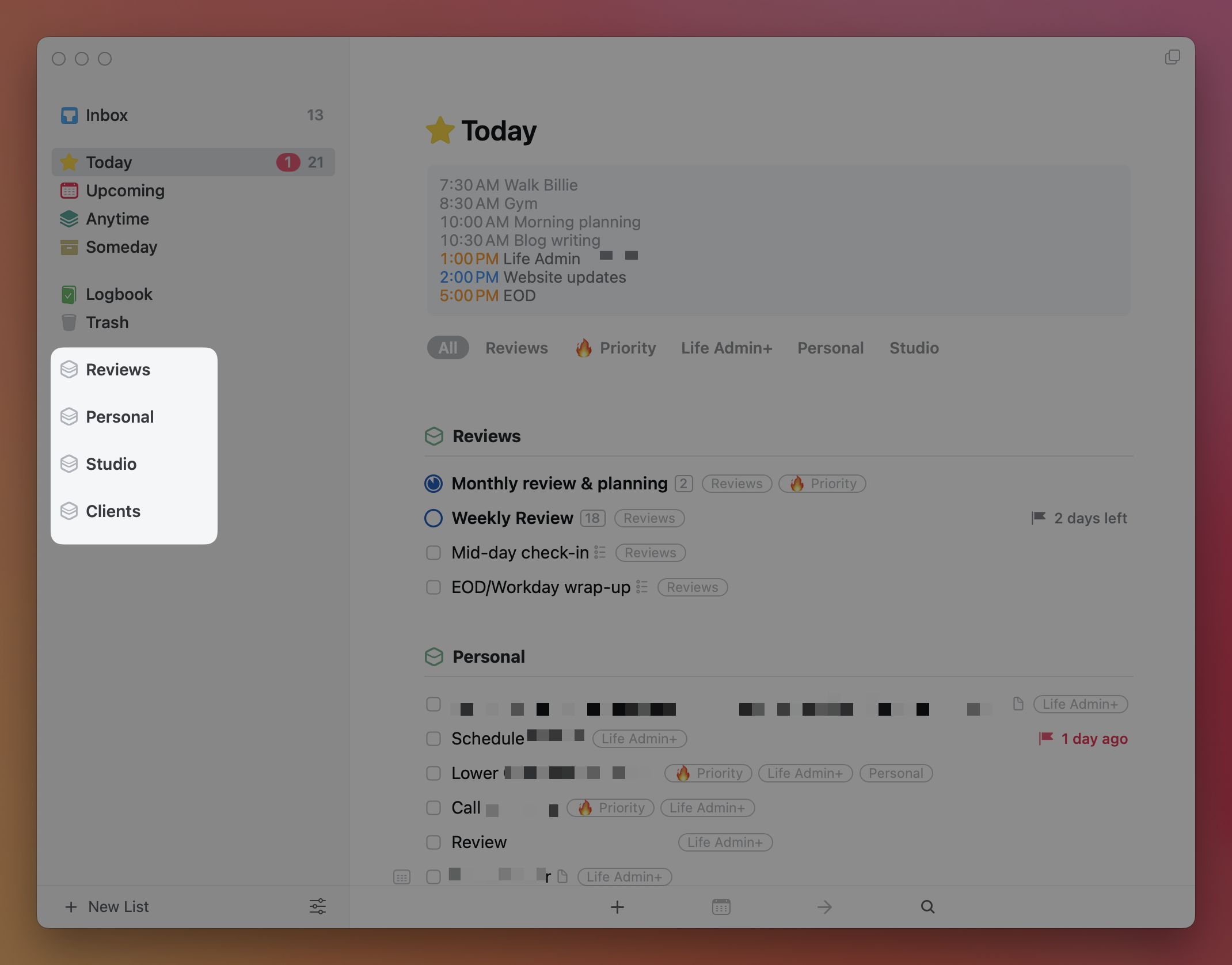This screenshot has width=1232, height=965.
Task: Click the sidebar filter settings icon
Action: 317,907
